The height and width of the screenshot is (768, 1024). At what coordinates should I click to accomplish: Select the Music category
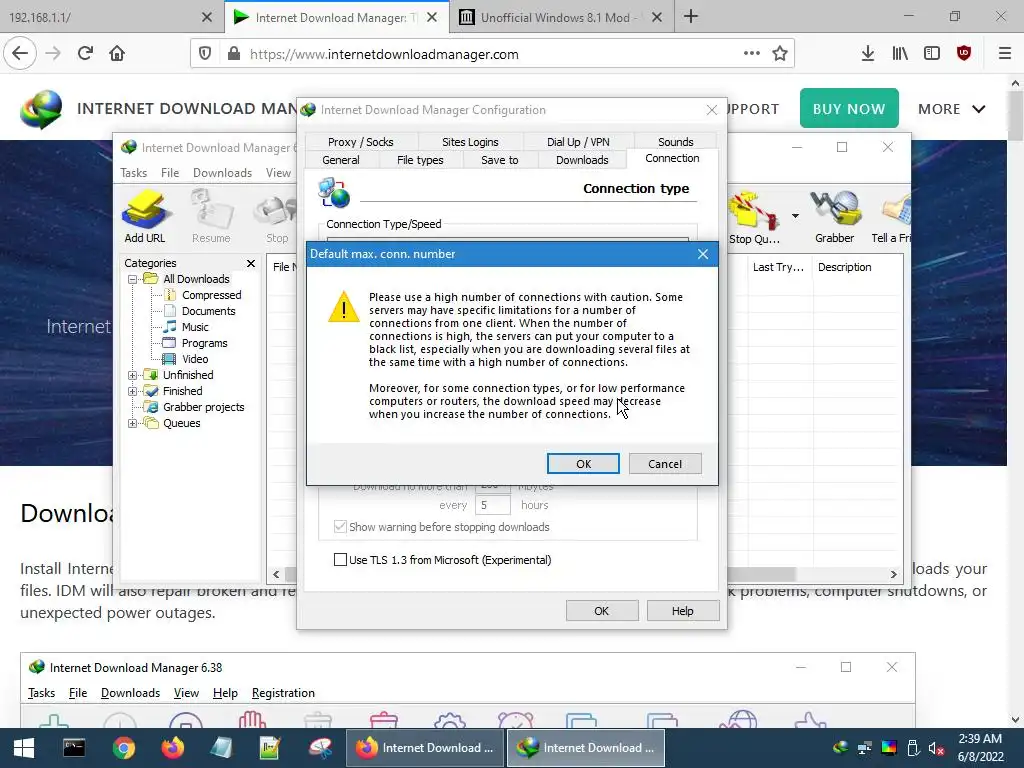point(195,327)
